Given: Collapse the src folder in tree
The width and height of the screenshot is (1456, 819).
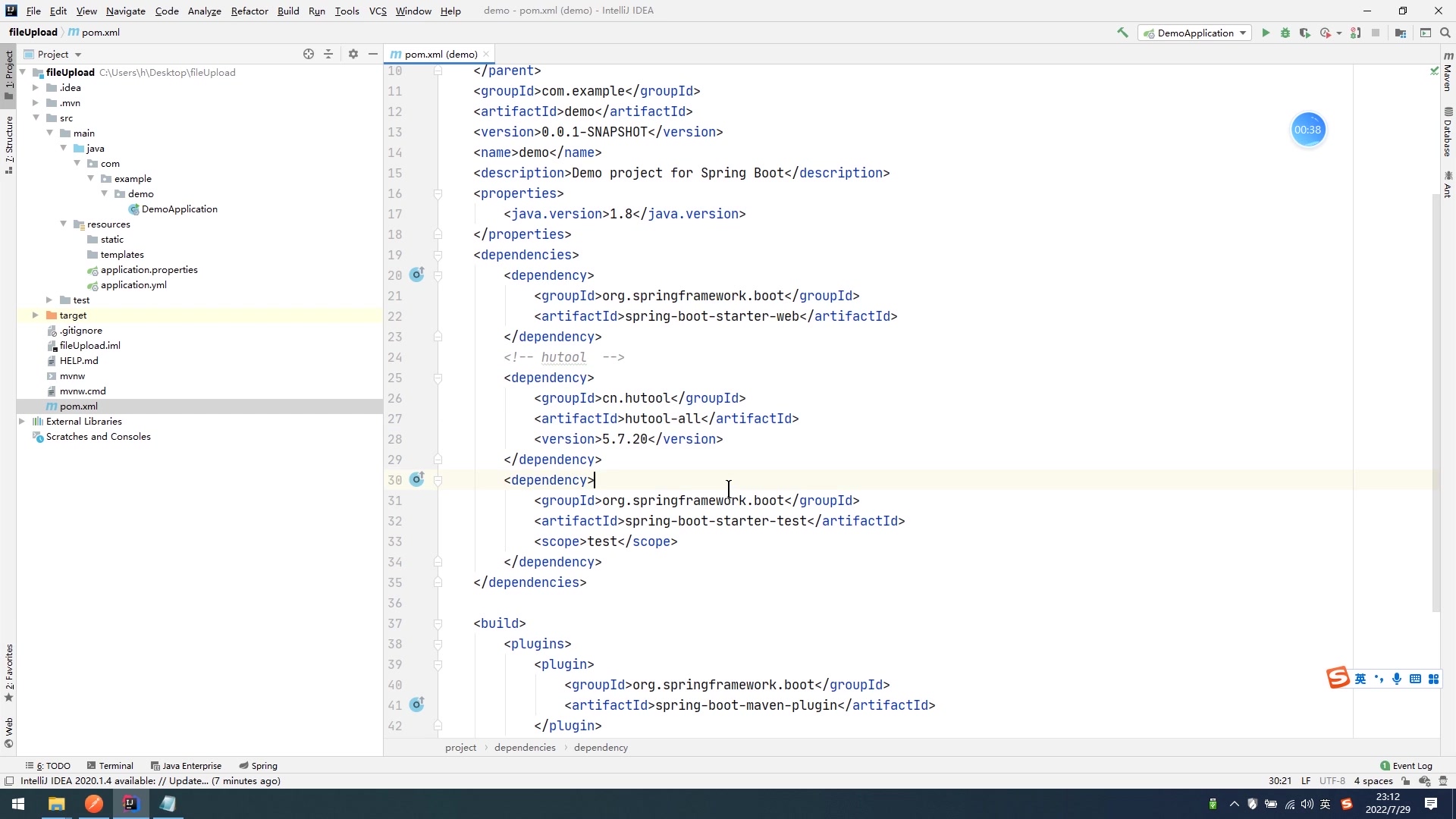Looking at the screenshot, I should (x=36, y=118).
